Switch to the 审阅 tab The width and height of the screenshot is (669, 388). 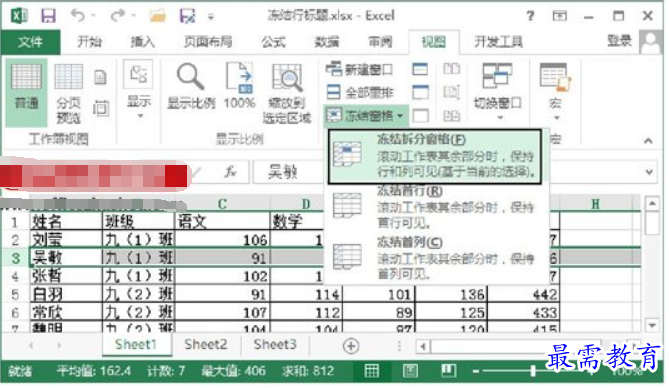click(380, 42)
